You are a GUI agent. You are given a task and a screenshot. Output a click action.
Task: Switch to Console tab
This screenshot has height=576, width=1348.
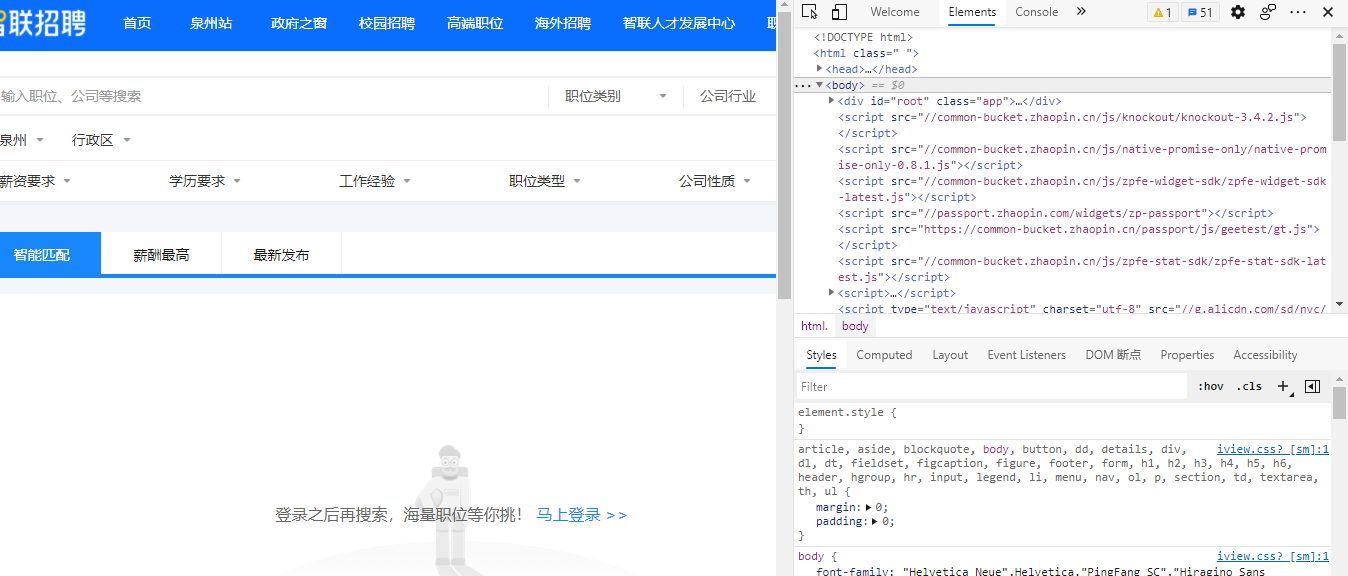point(1036,12)
